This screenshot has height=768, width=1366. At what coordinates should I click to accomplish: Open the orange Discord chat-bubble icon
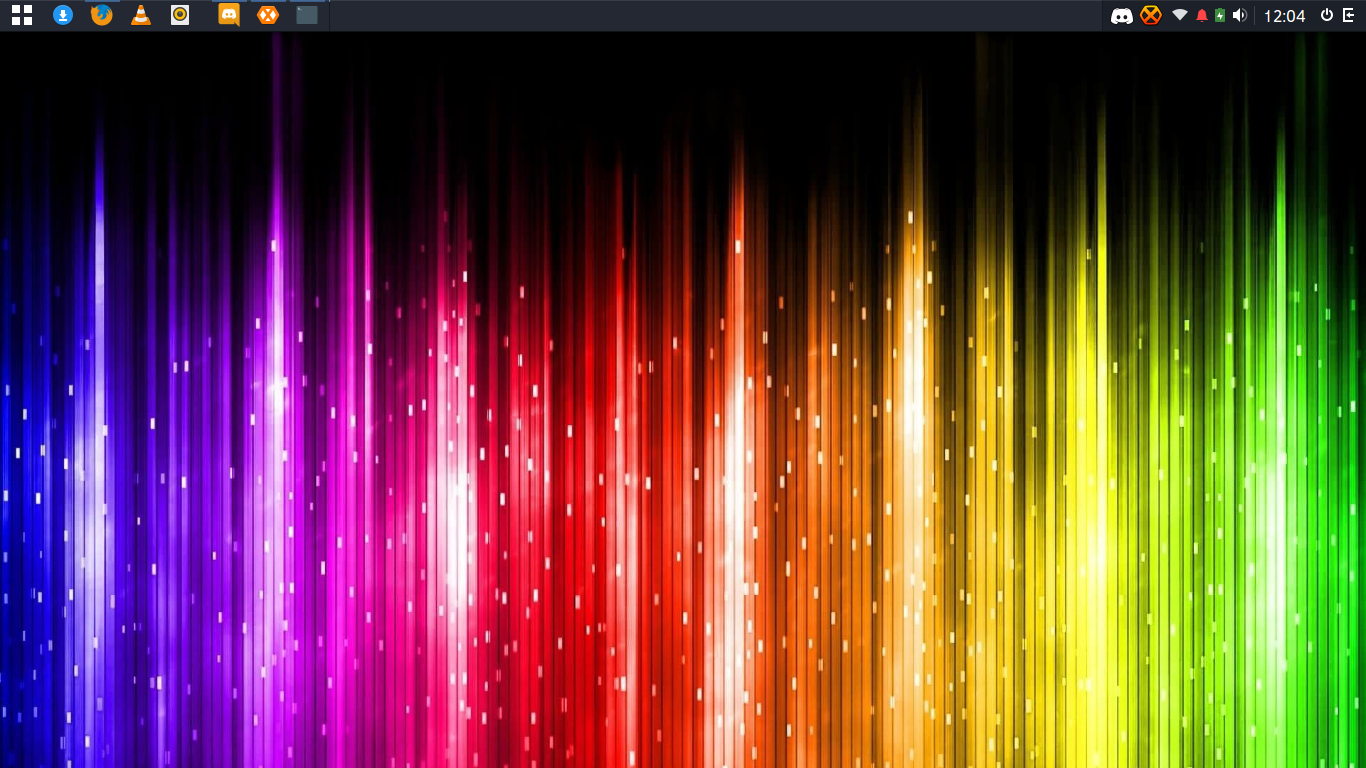coord(229,15)
